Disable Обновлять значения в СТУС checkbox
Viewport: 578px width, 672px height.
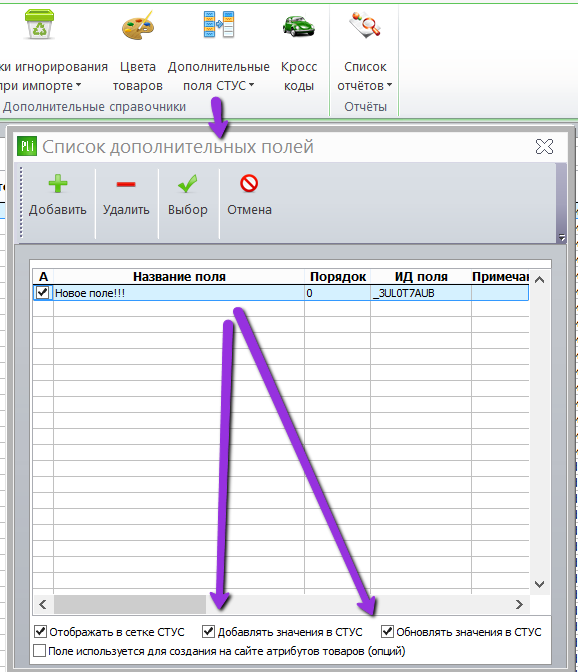coord(387,631)
